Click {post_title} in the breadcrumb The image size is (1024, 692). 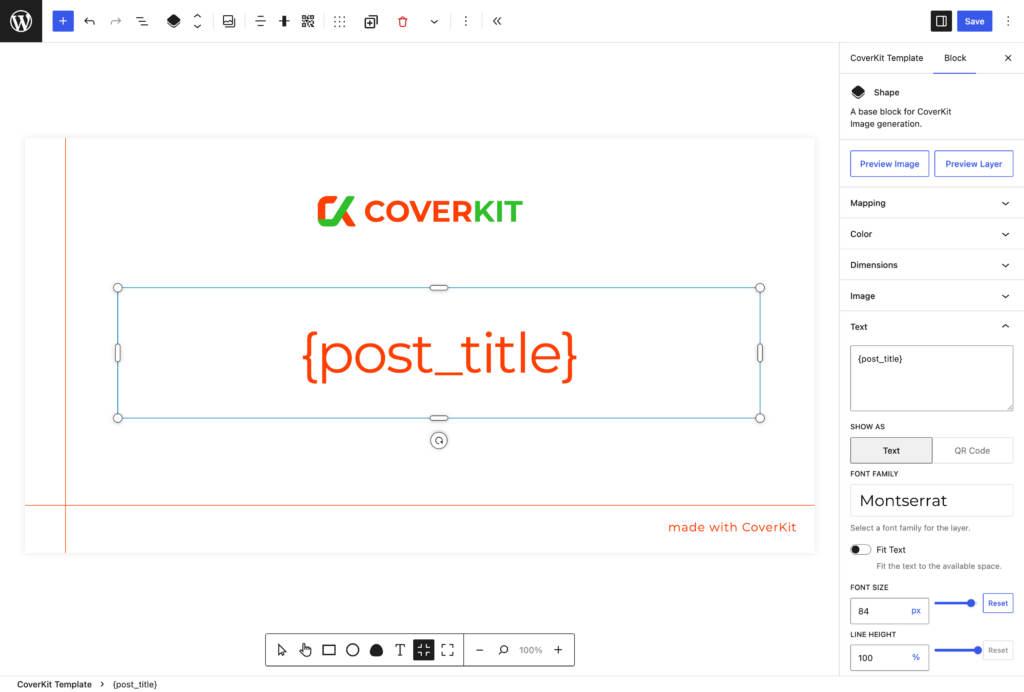135,684
